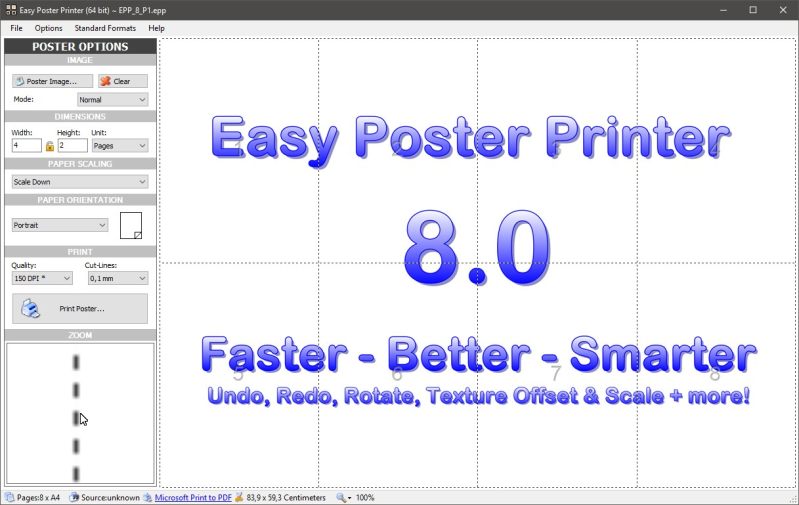Viewport: 799px width, 505px height.
Task: Open the Help menu
Action: point(156,28)
